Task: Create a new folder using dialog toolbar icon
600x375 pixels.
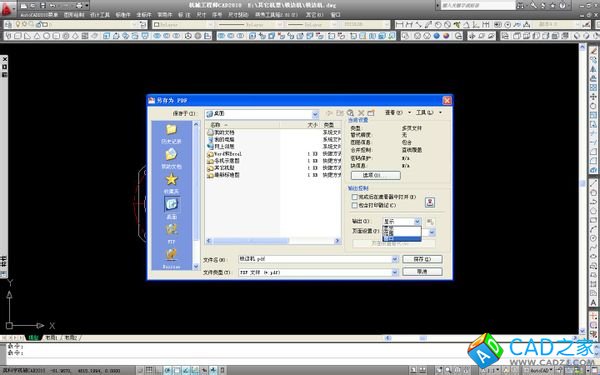Action: [370, 113]
